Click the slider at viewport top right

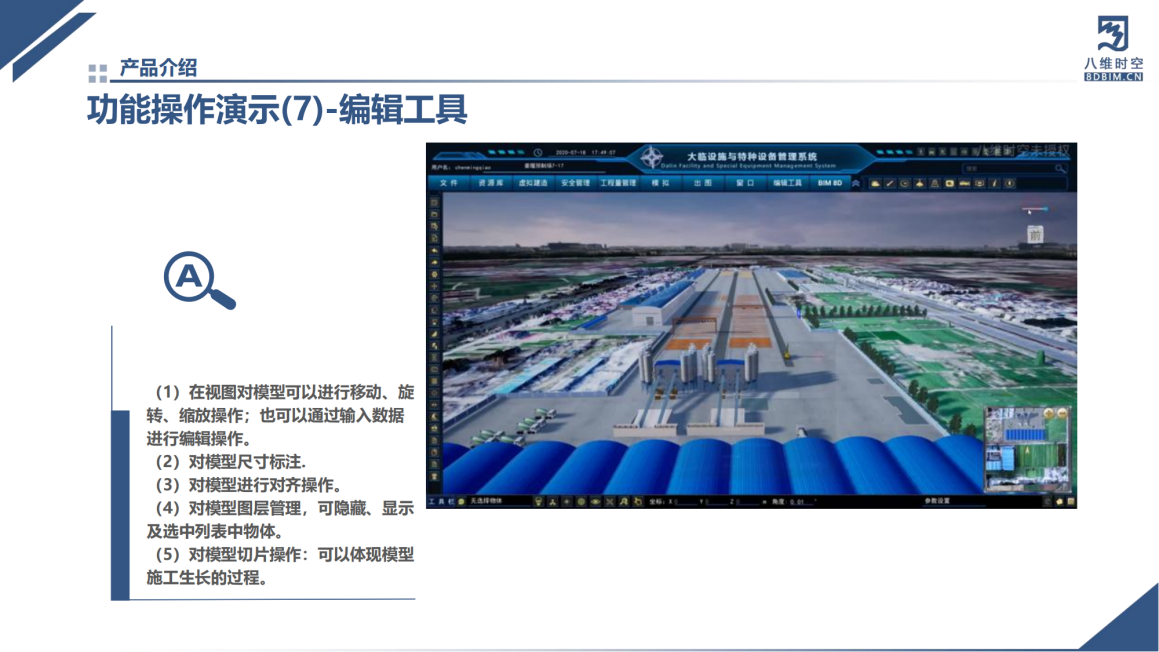[1036, 209]
